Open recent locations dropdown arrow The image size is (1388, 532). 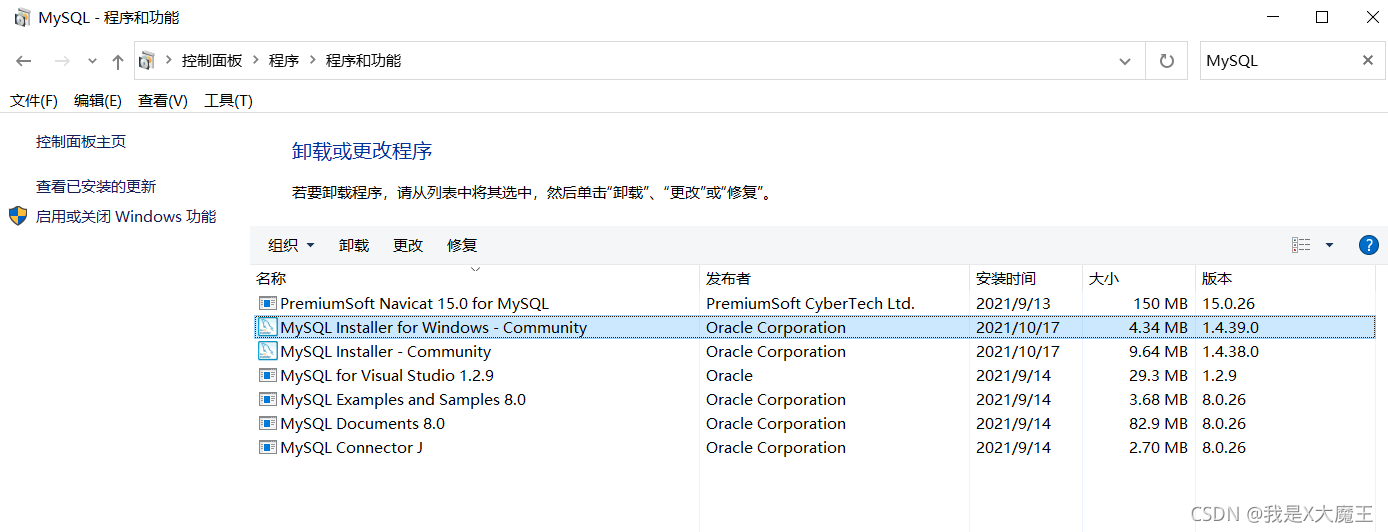click(x=92, y=61)
